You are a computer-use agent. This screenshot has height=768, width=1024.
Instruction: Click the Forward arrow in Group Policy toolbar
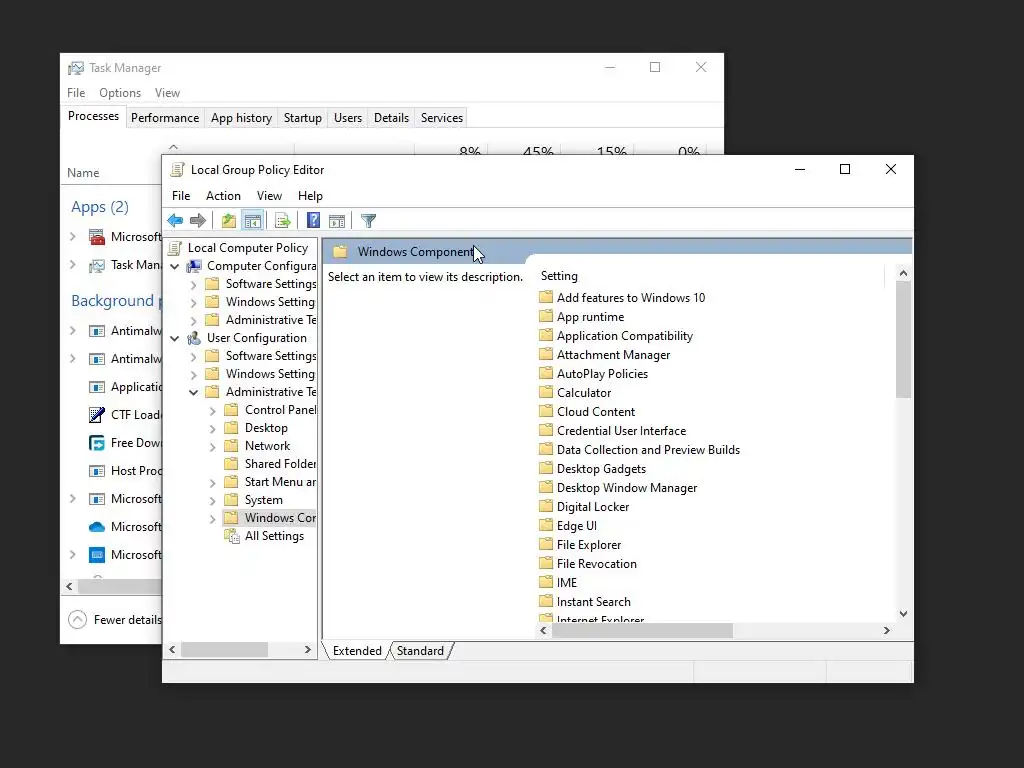(x=198, y=221)
